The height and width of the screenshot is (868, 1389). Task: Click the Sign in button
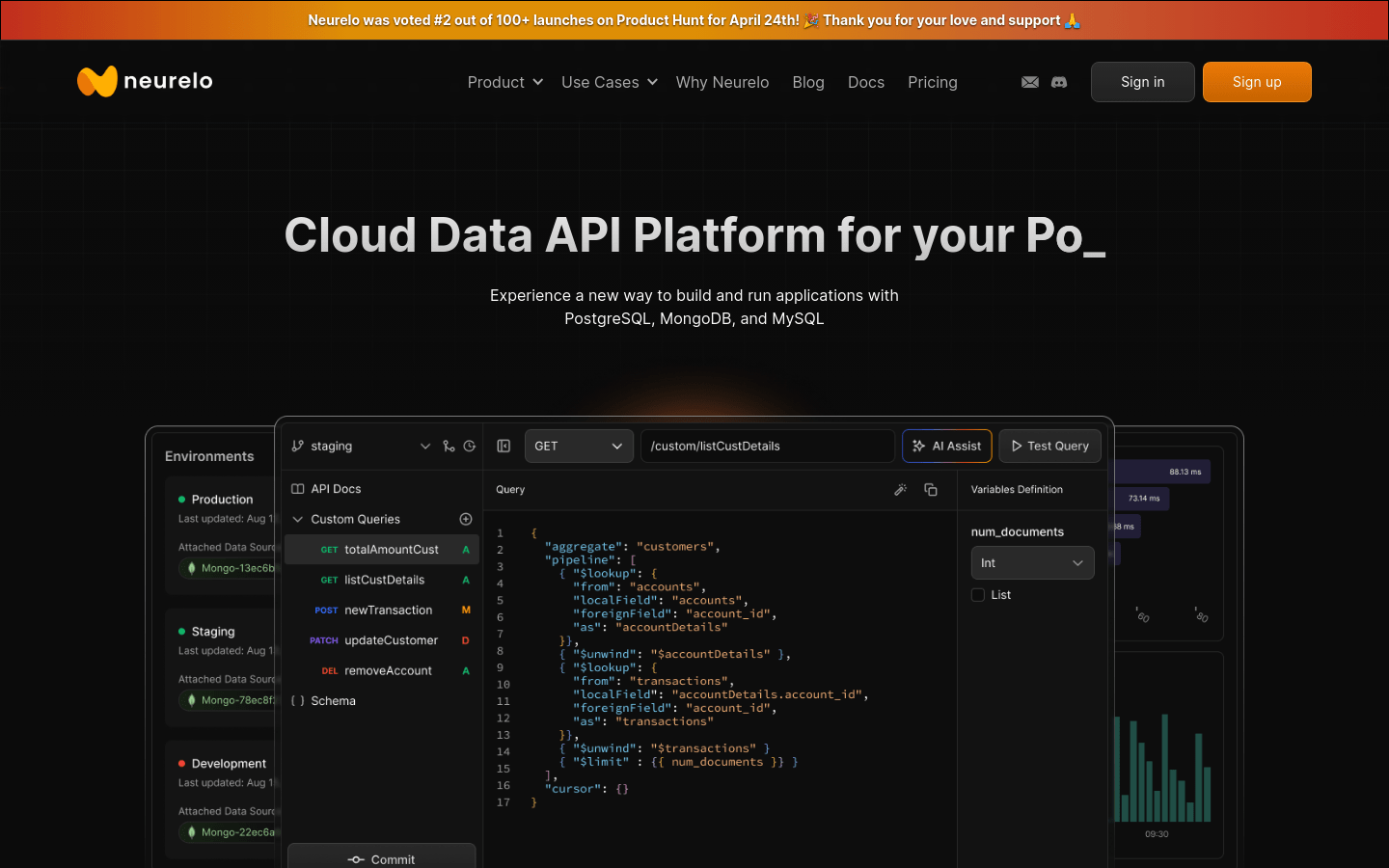1143,82
